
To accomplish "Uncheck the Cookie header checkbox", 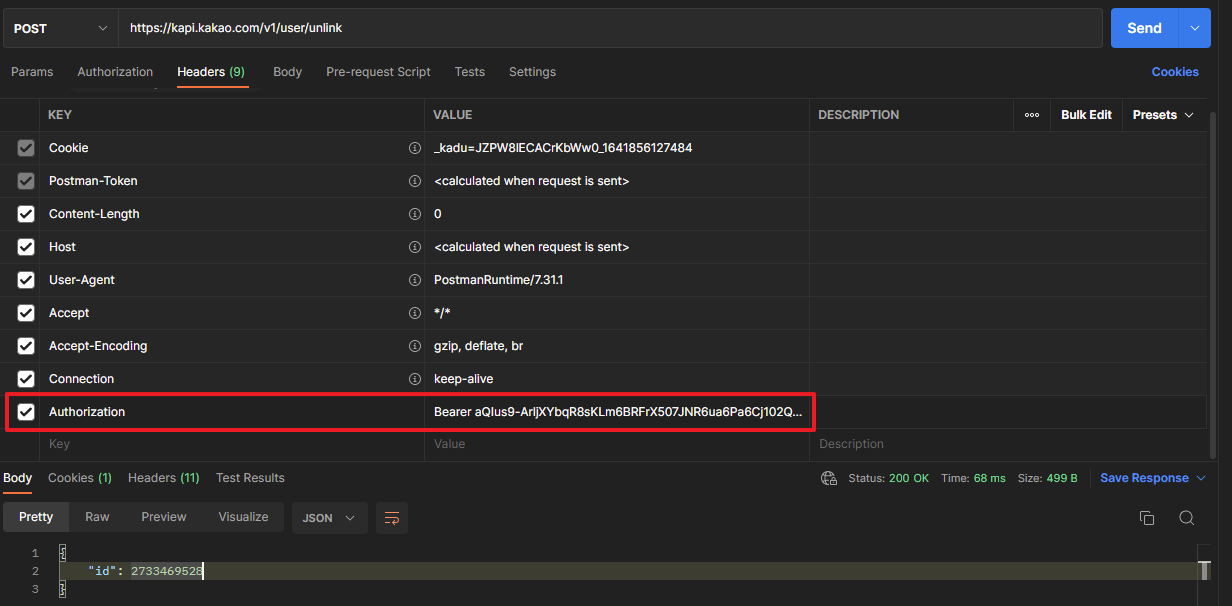I will point(26,148).
